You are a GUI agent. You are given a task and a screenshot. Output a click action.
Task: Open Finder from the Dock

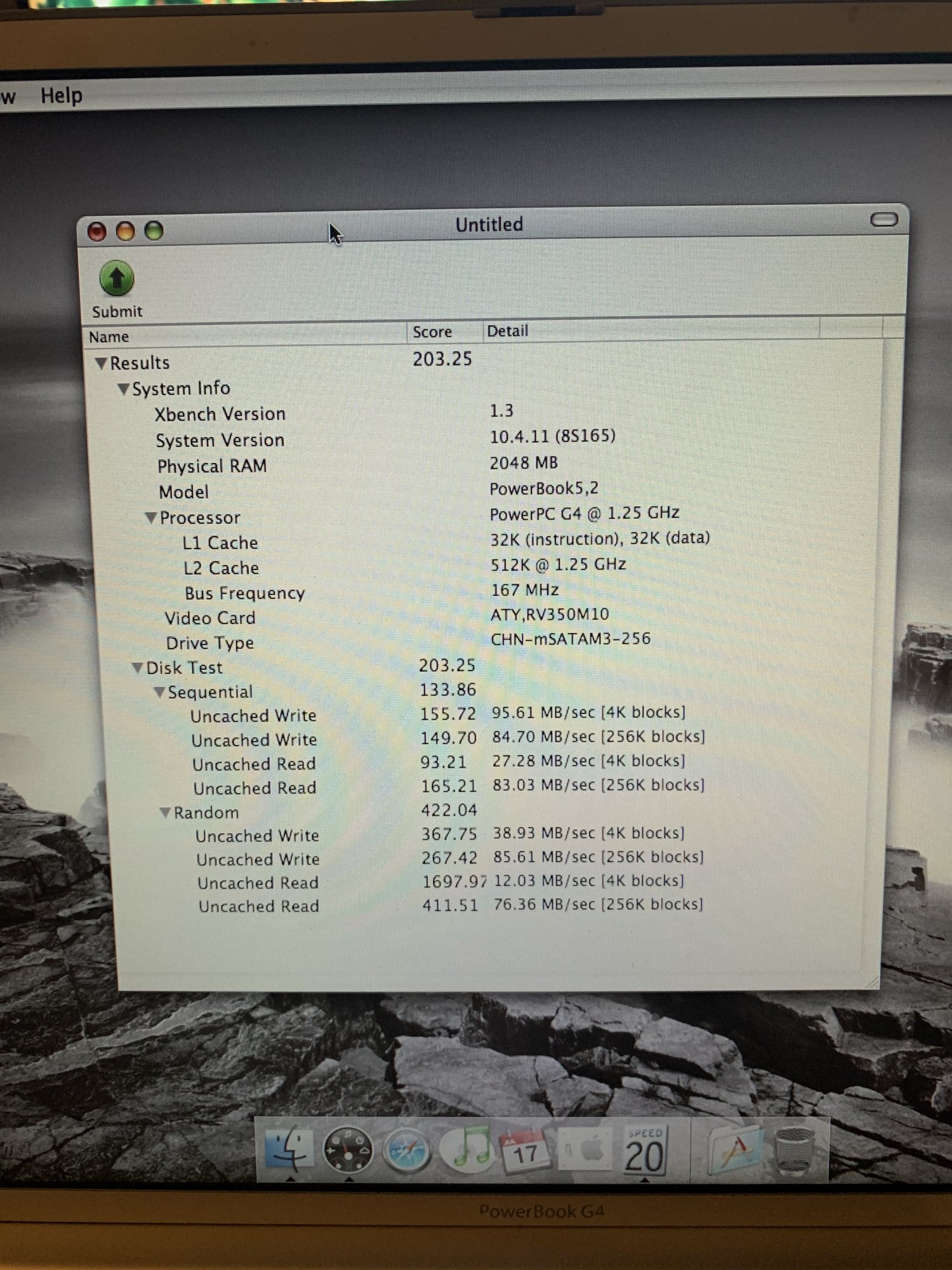(289, 1149)
